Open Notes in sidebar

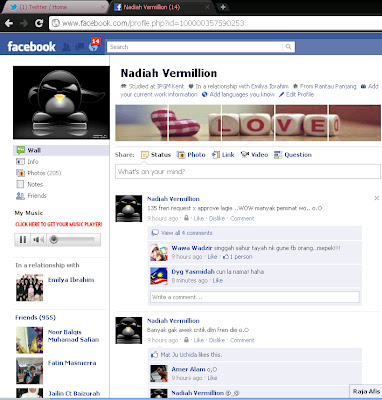30,184
